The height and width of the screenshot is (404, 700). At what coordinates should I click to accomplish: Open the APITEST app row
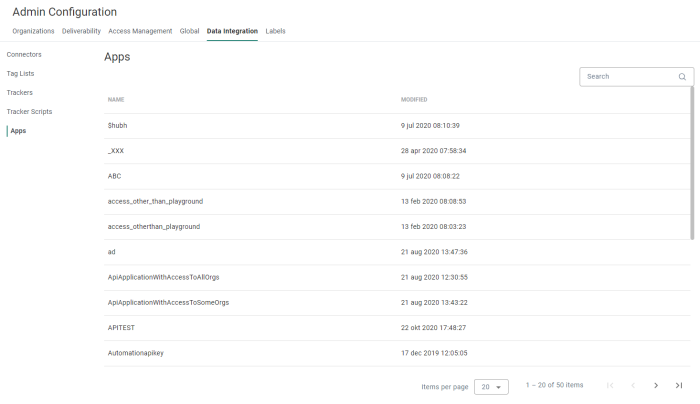(121, 327)
